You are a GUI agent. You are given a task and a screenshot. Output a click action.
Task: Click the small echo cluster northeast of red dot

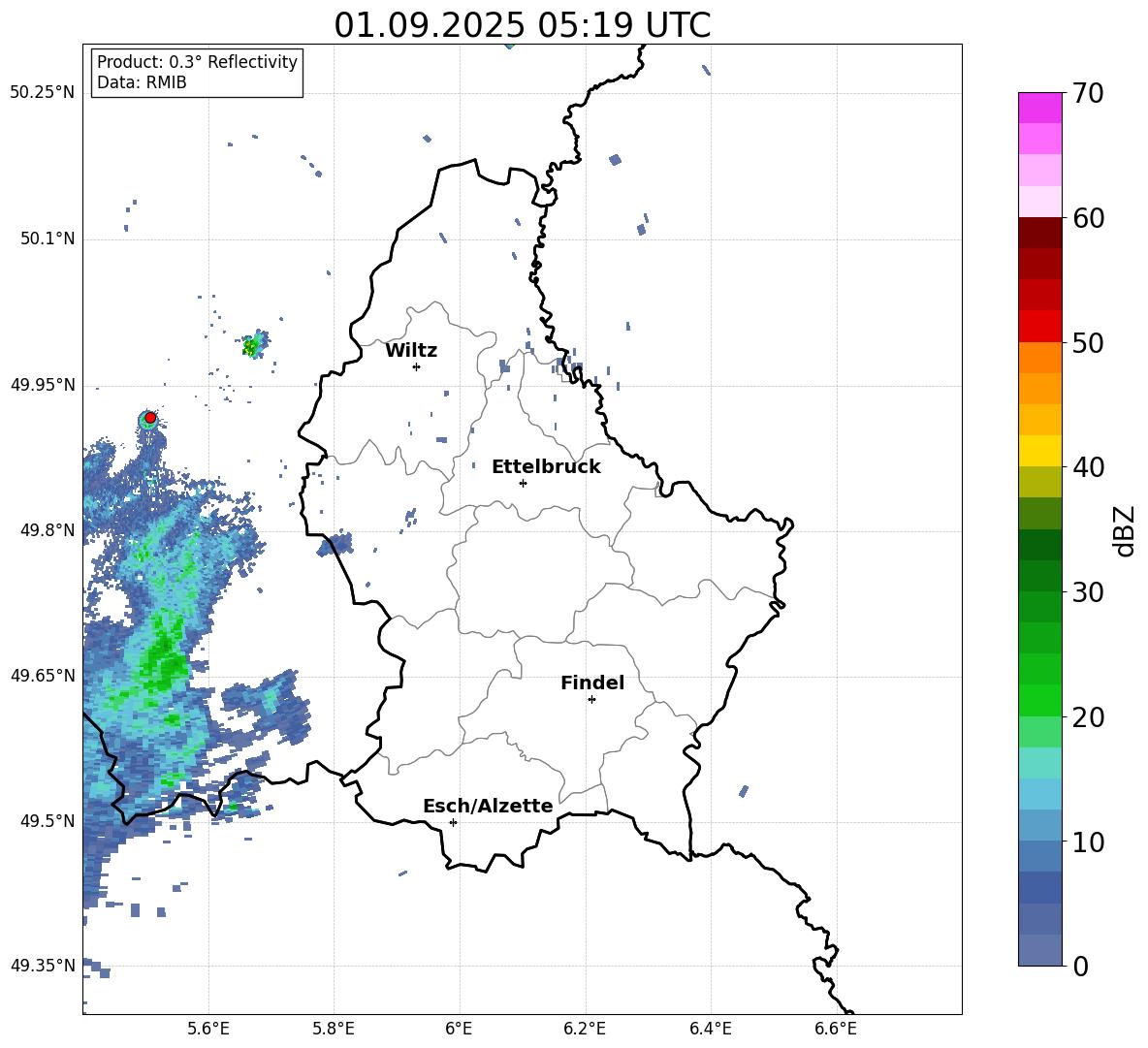[x=255, y=343]
